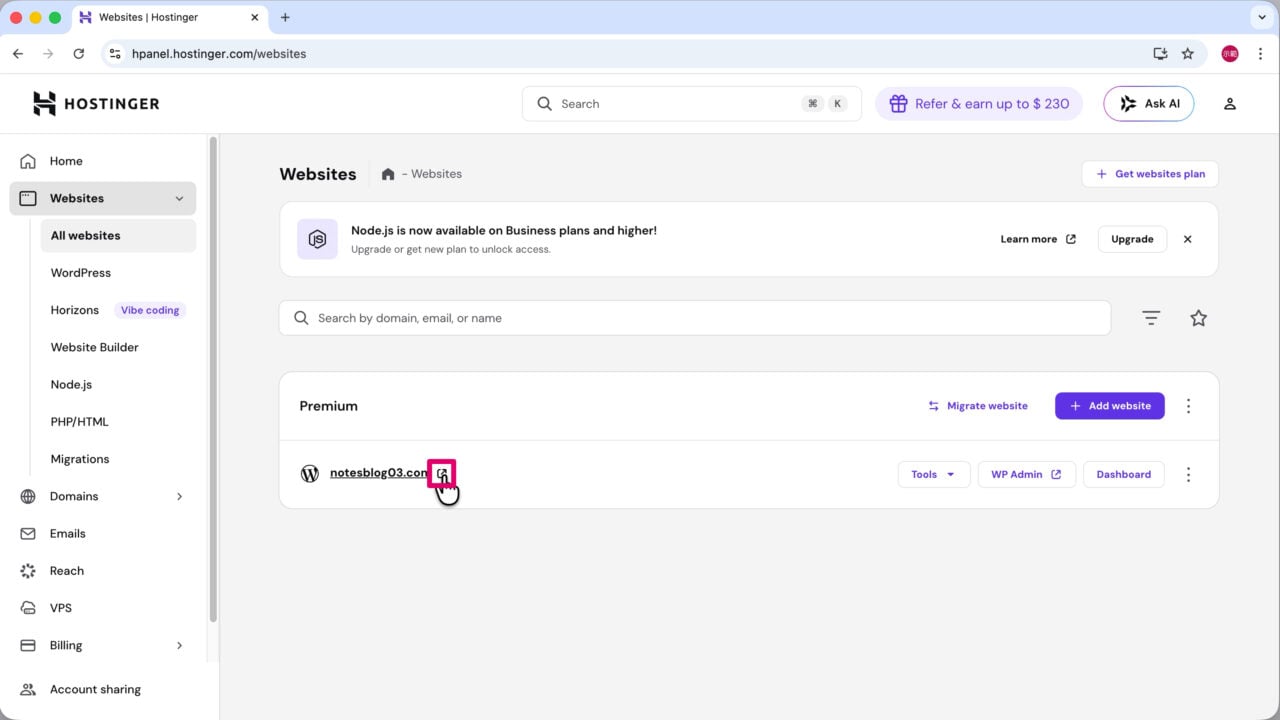Click the Node.js hexagon icon in the banner
Screen dimensions: 1280x720
[317, 239]
